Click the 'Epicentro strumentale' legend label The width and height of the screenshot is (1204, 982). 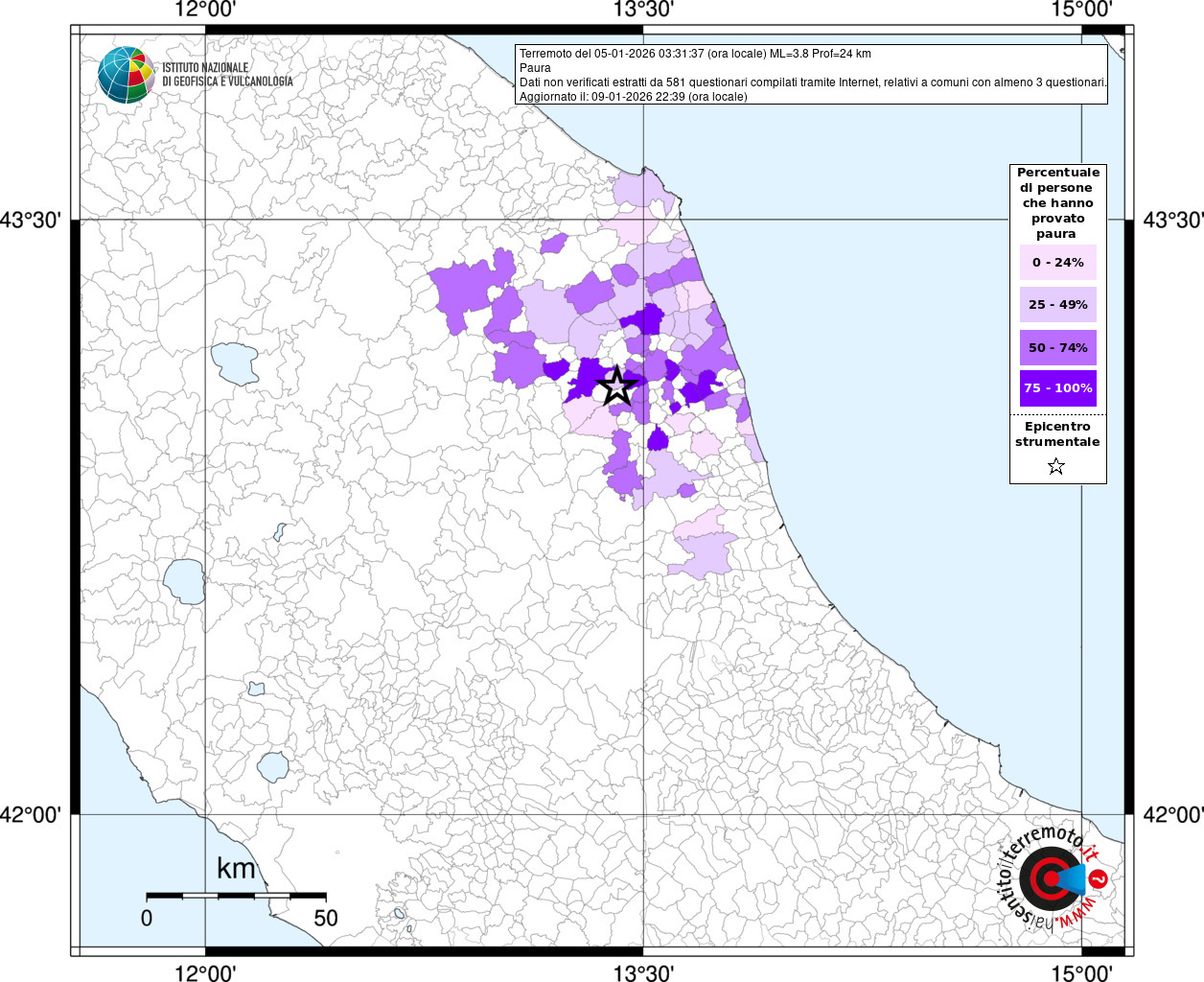pyautogui.click(x=1057, y=434)
